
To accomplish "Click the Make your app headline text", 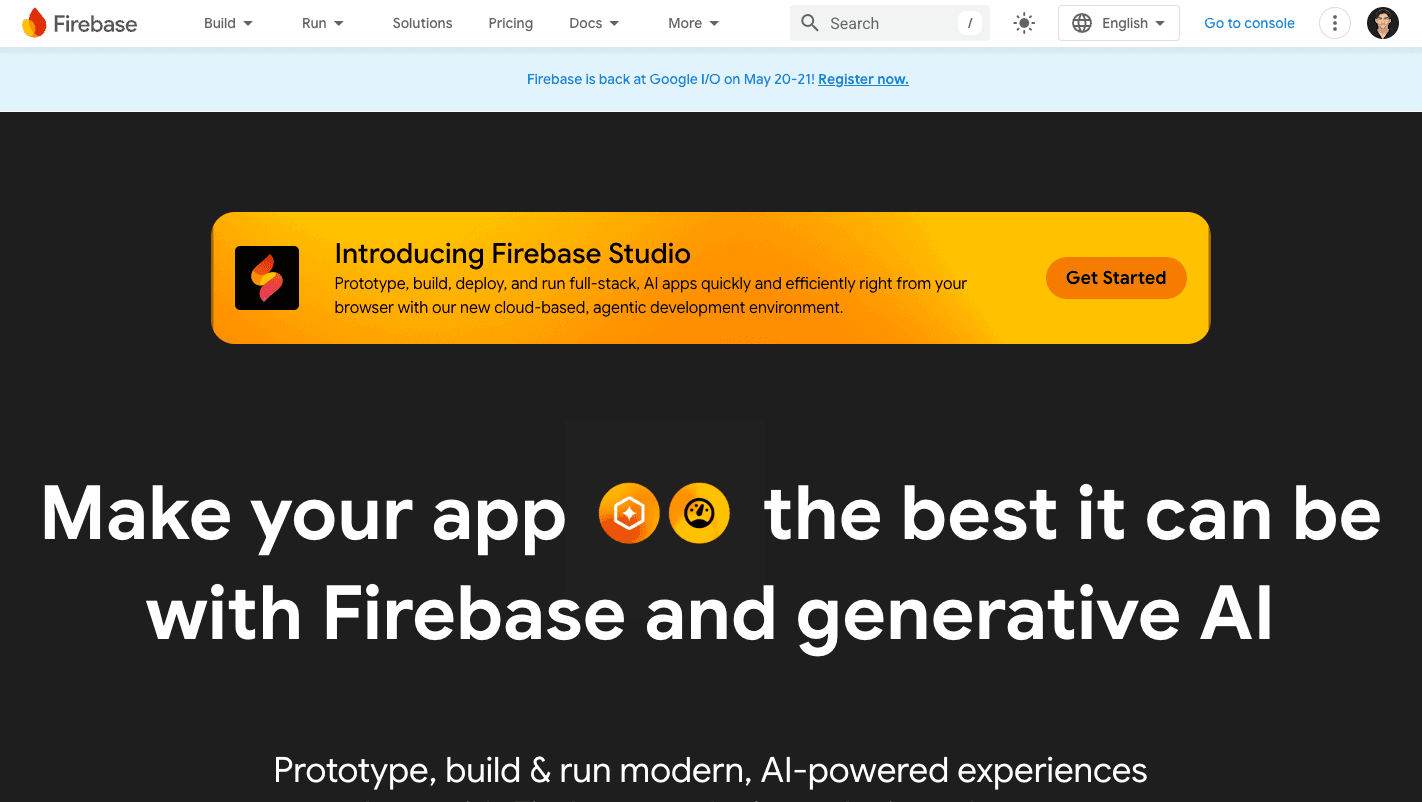I will pyautogui.click(x=303, y=516).
